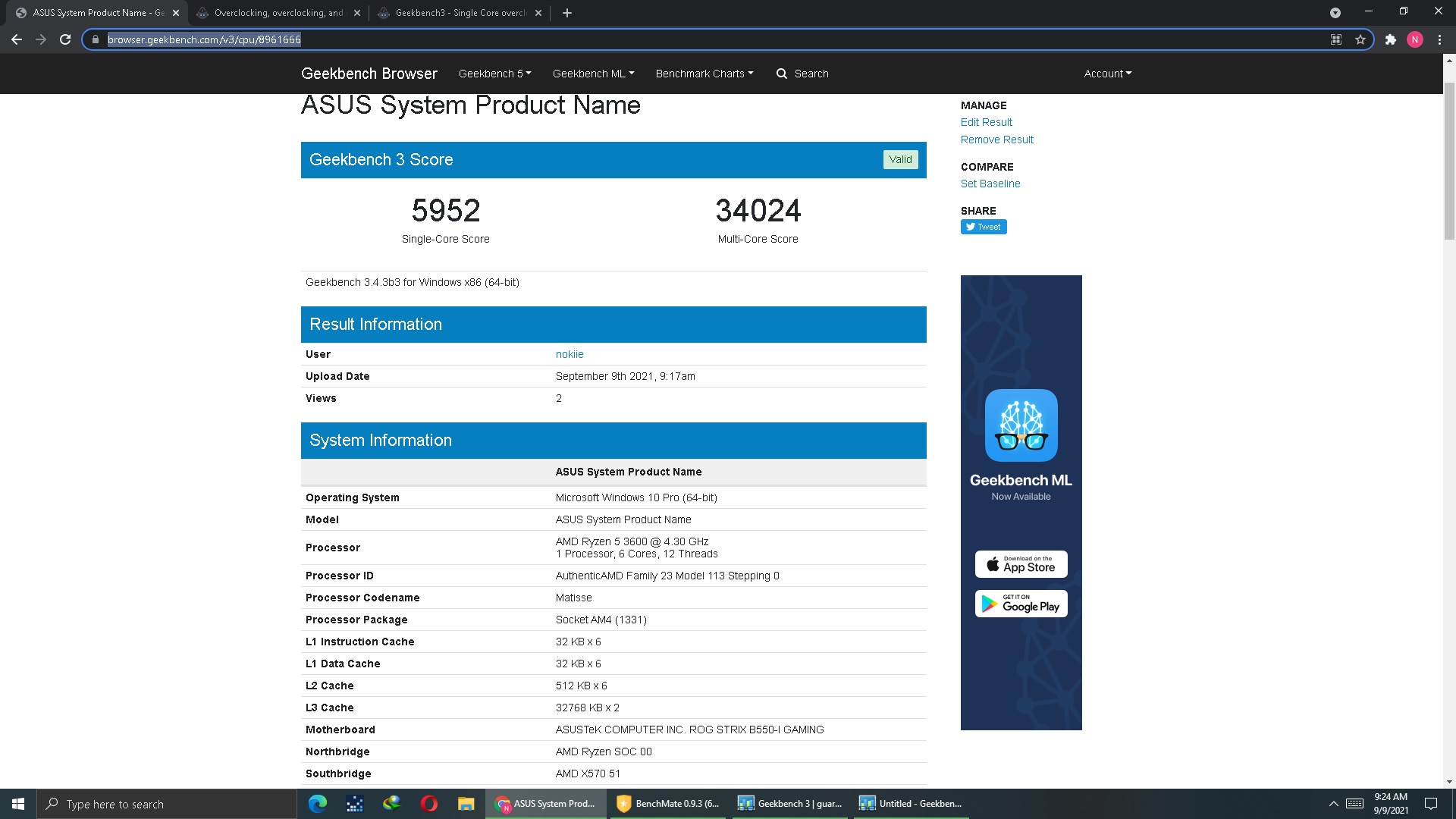Click the Type here to search box

pos(167,804)
